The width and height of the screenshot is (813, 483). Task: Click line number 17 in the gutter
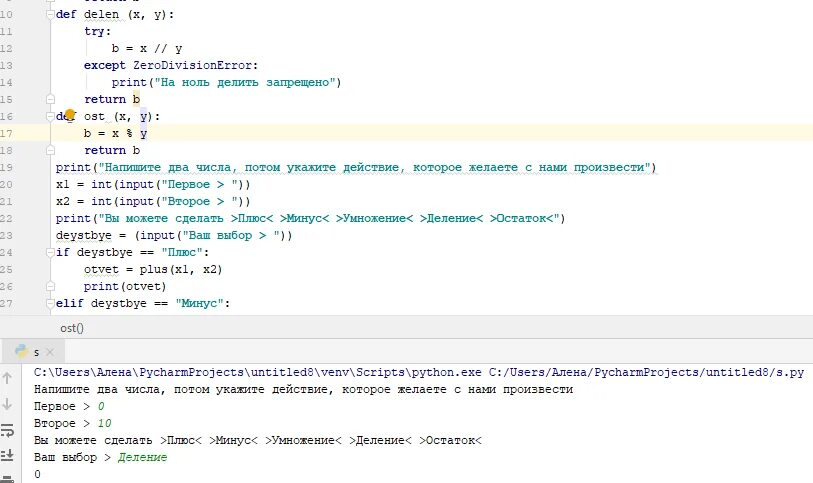point(6,133)
